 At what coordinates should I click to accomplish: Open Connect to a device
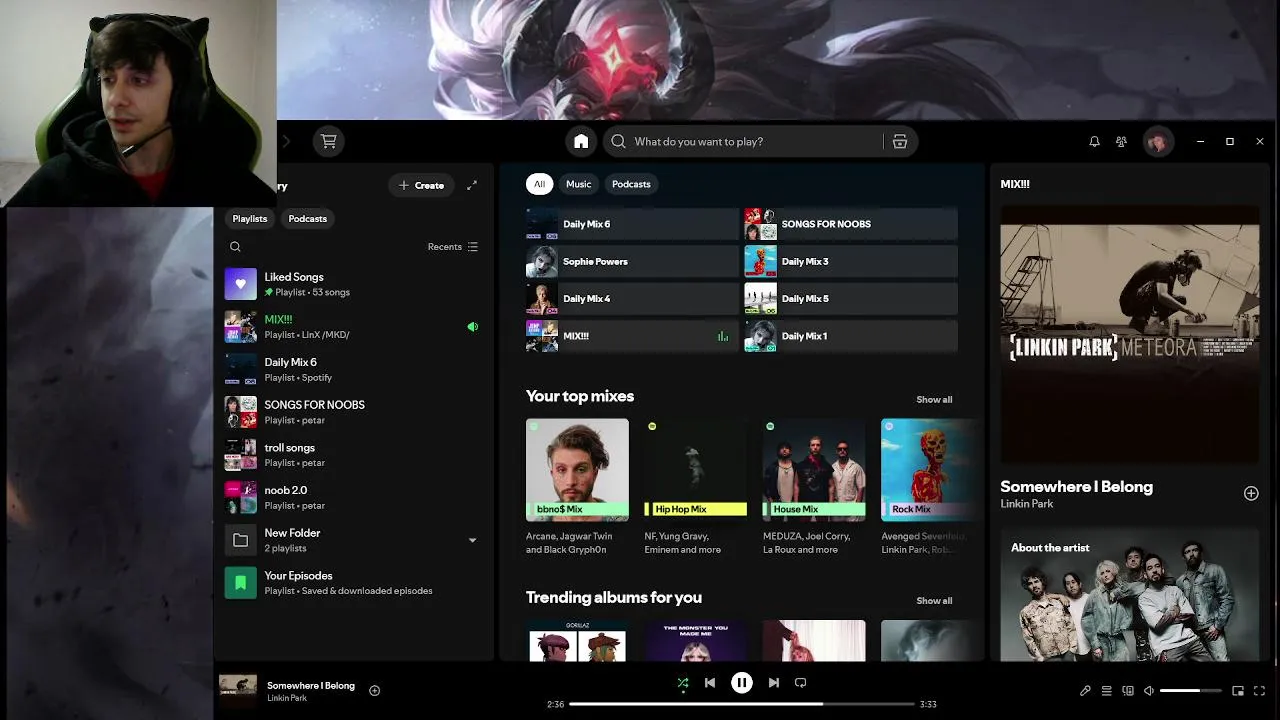pyautogui.click(x=1128, y=691)
